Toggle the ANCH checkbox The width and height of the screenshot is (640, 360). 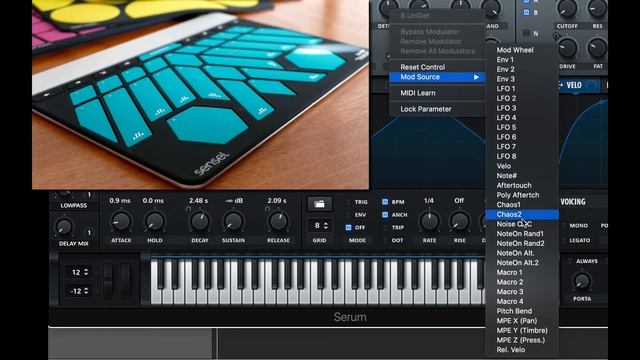385,214
